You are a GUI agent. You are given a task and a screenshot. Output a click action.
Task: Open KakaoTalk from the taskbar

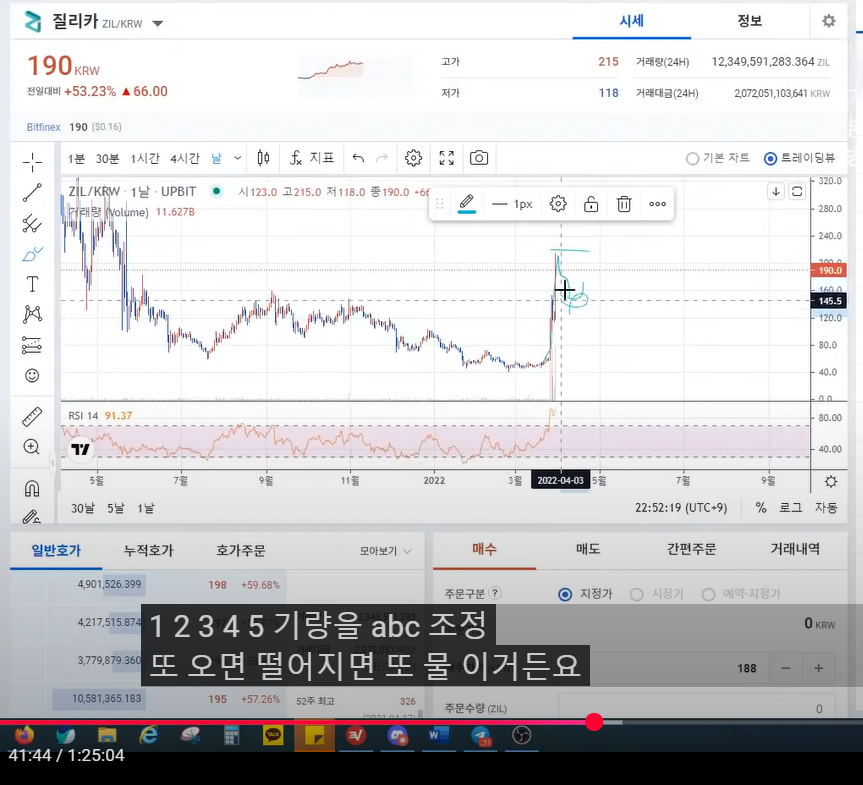tap(273, 736)
